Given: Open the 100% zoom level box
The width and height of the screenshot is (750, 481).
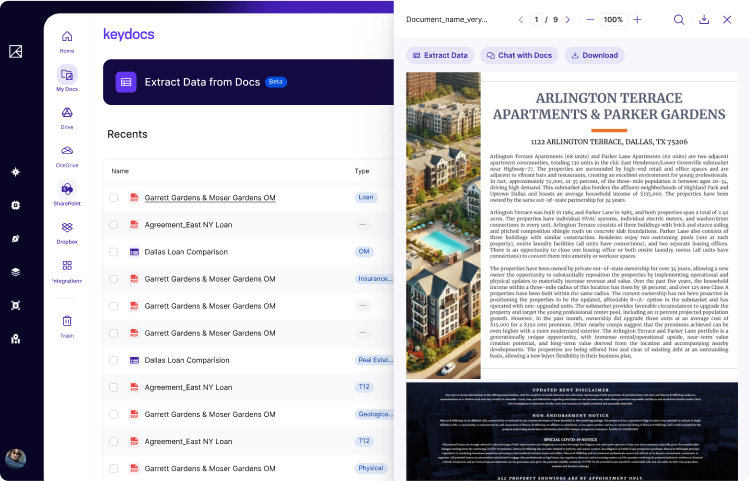Looking at the screenshot, I should coord(613,19).
